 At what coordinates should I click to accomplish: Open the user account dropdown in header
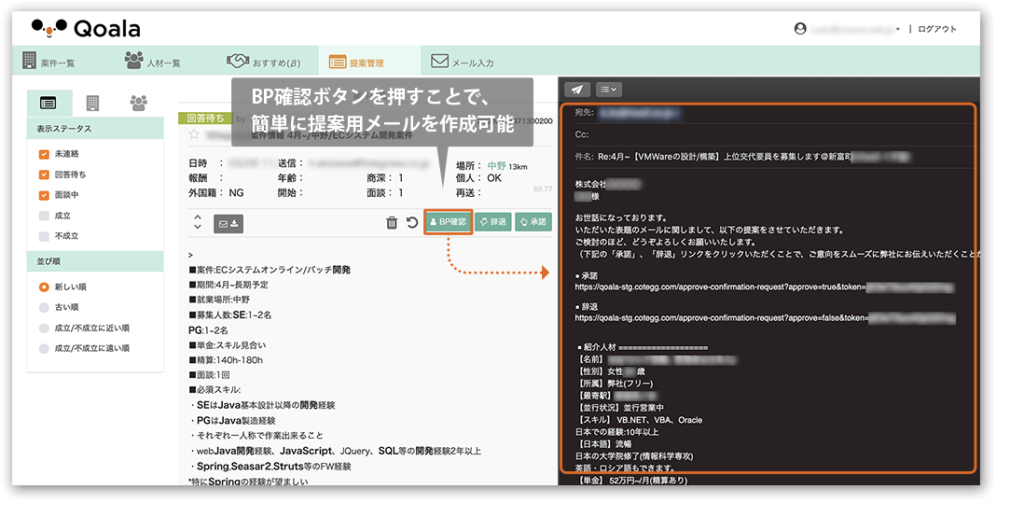[834, 29]
